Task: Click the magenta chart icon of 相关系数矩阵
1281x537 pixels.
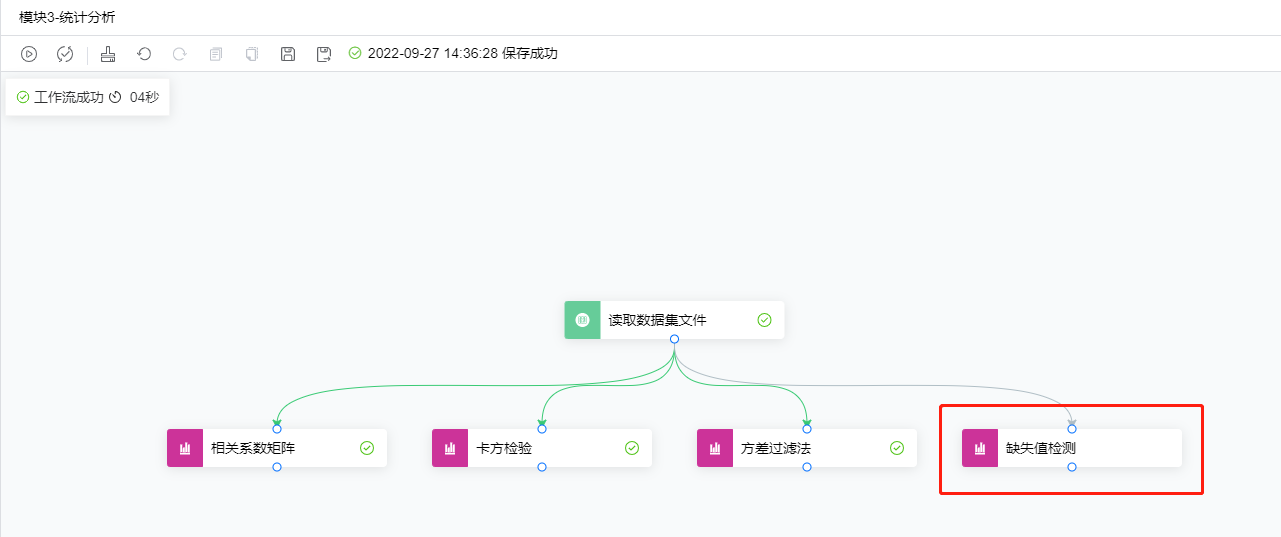Action: 185,448
